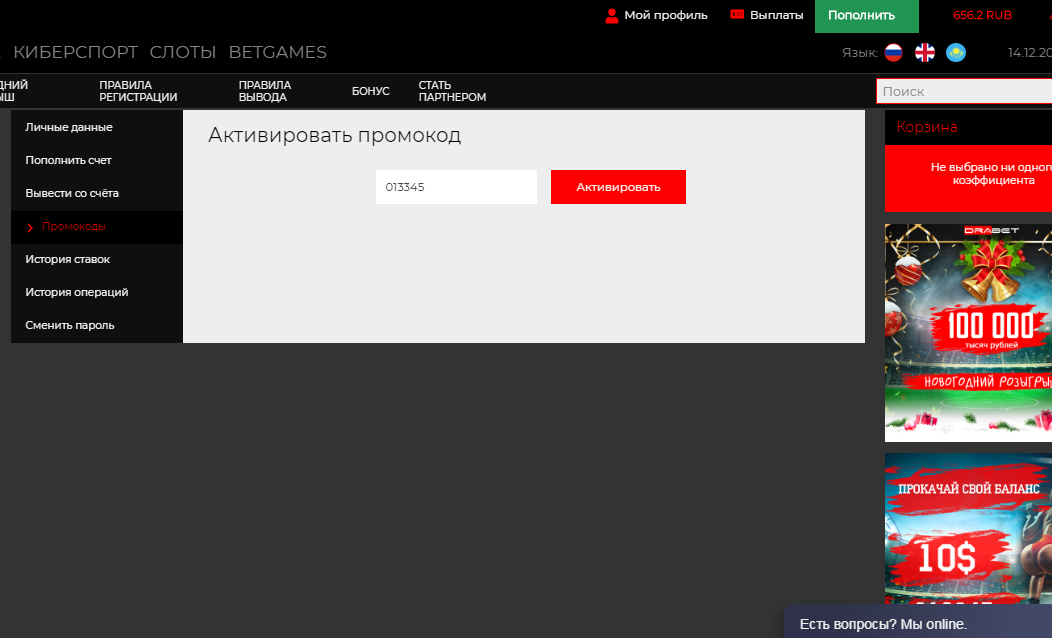Viewport: 1052px width, 638px height.
Task: Switch language with the UK flag
Action: click(x=925, y=52)
